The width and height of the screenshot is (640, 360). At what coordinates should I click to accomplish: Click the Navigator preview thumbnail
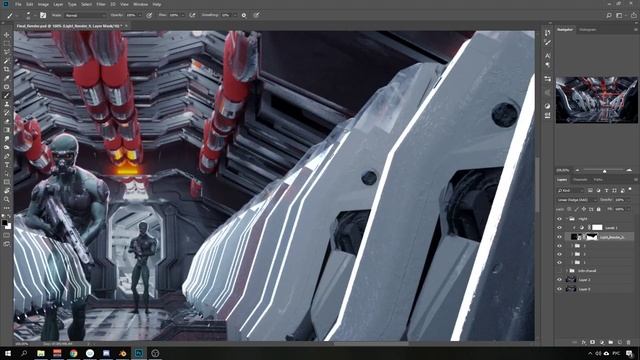pyautogui.click(x=596, y=100)
